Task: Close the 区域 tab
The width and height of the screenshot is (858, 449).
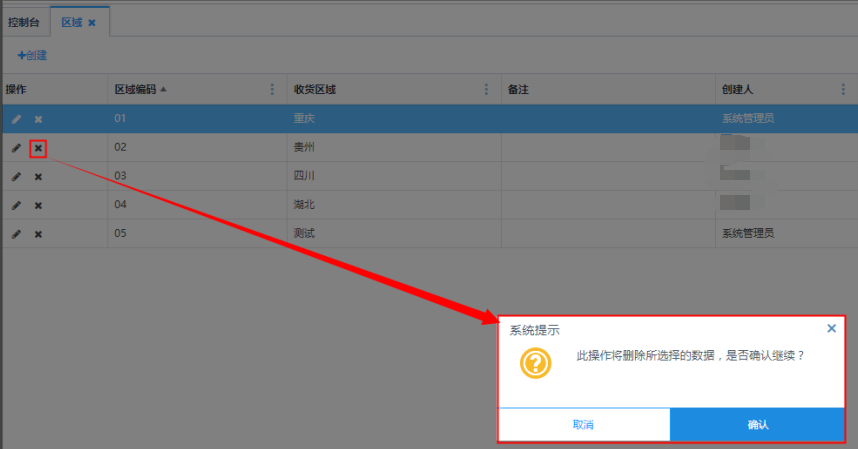Action: [92, 22]
